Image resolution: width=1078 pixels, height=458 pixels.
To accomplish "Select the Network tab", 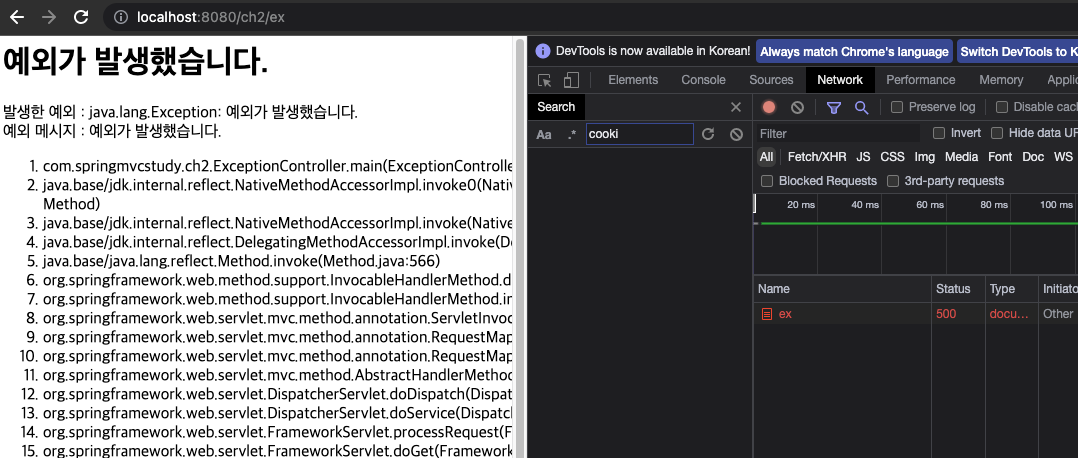I will coord(840,80).
